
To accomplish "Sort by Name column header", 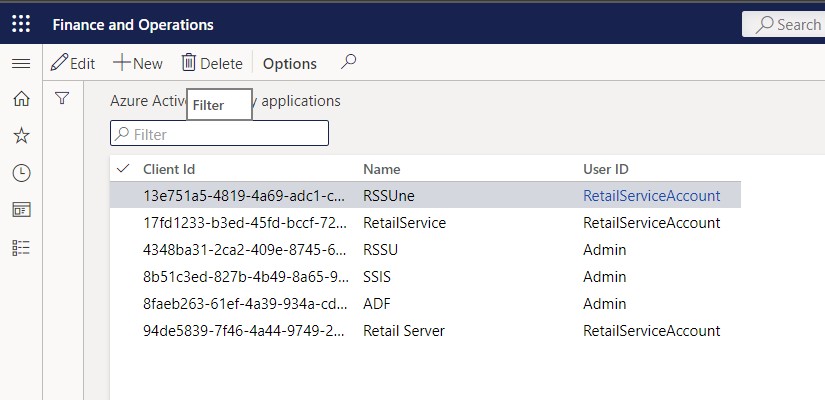I will point(381,169).
